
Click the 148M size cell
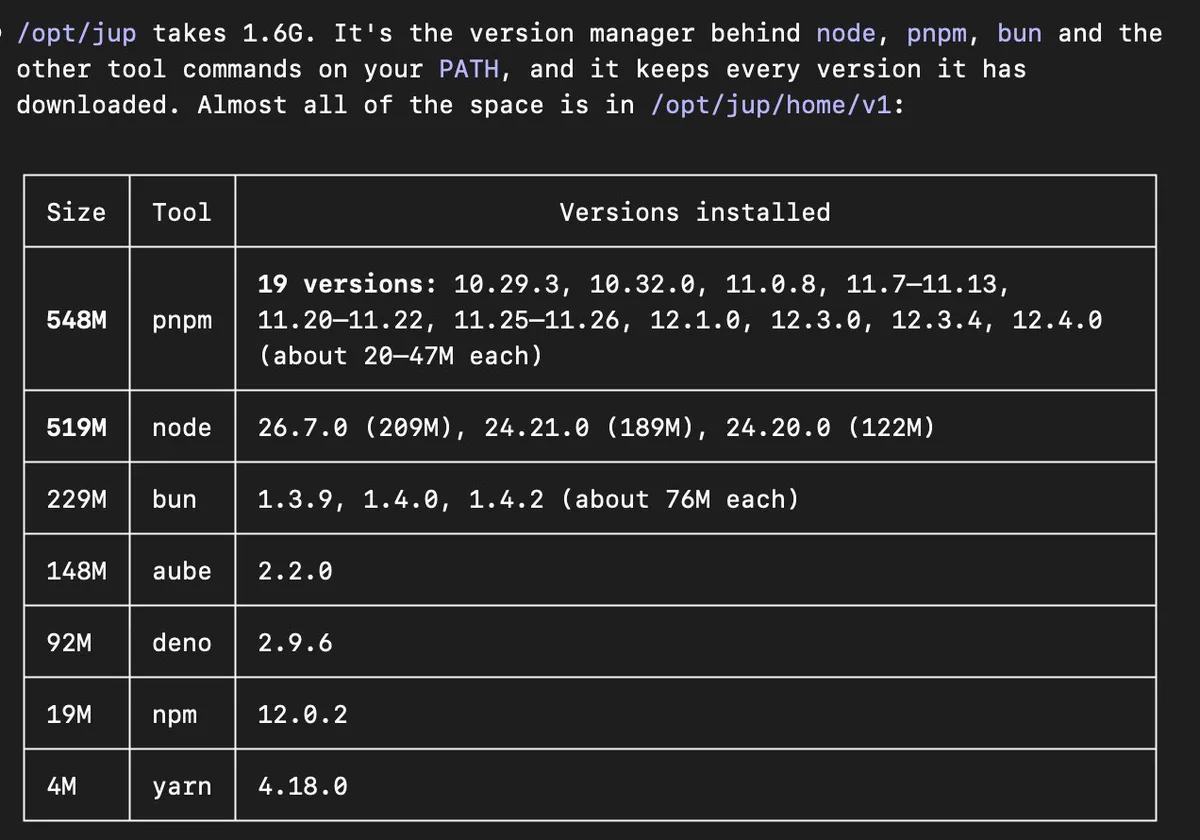(76, 571)
